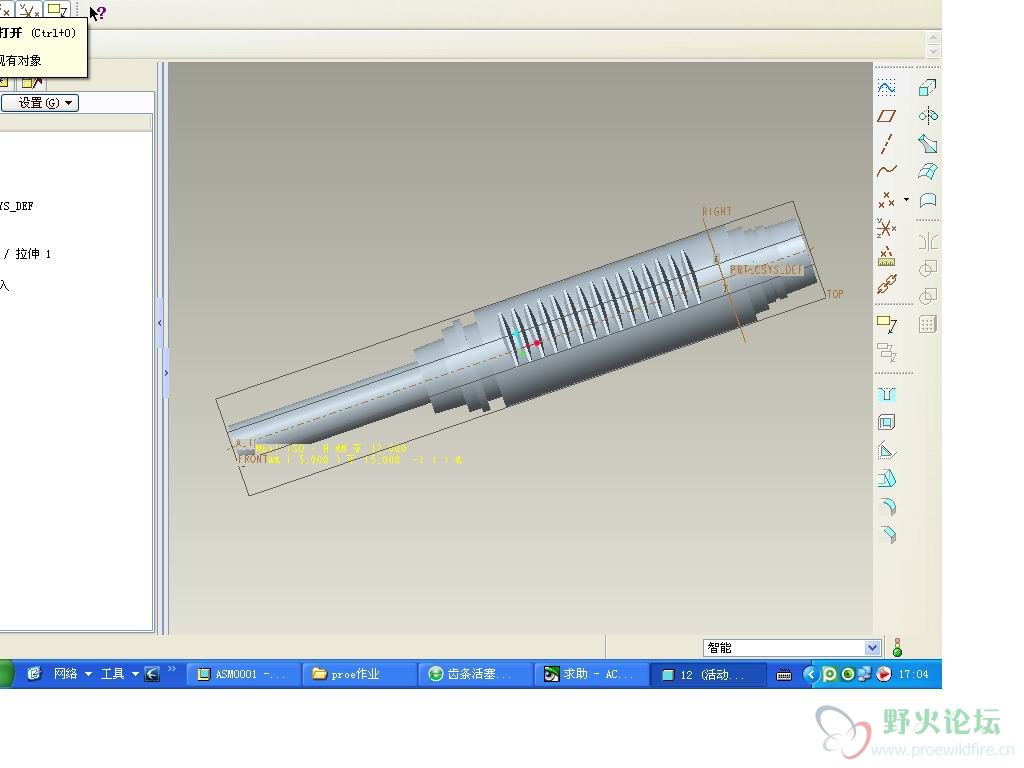
Task: Click the FRONT datum plane label
Action: click(x=252, y=459)
